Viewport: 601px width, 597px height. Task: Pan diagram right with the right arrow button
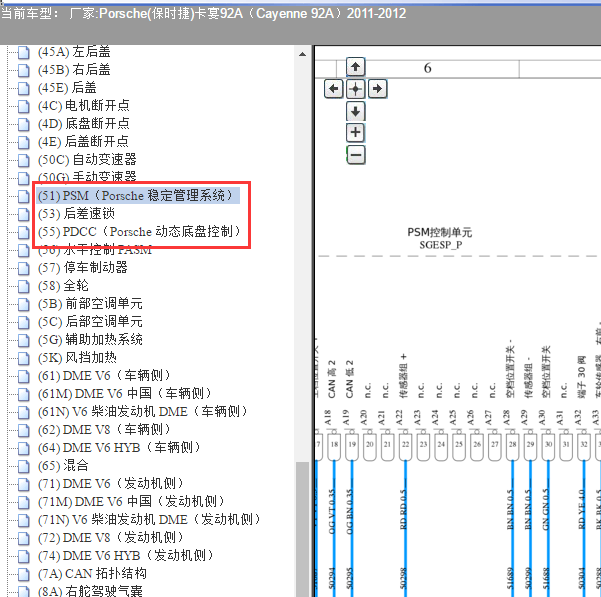pyautogui.click(x=378, y=89)
